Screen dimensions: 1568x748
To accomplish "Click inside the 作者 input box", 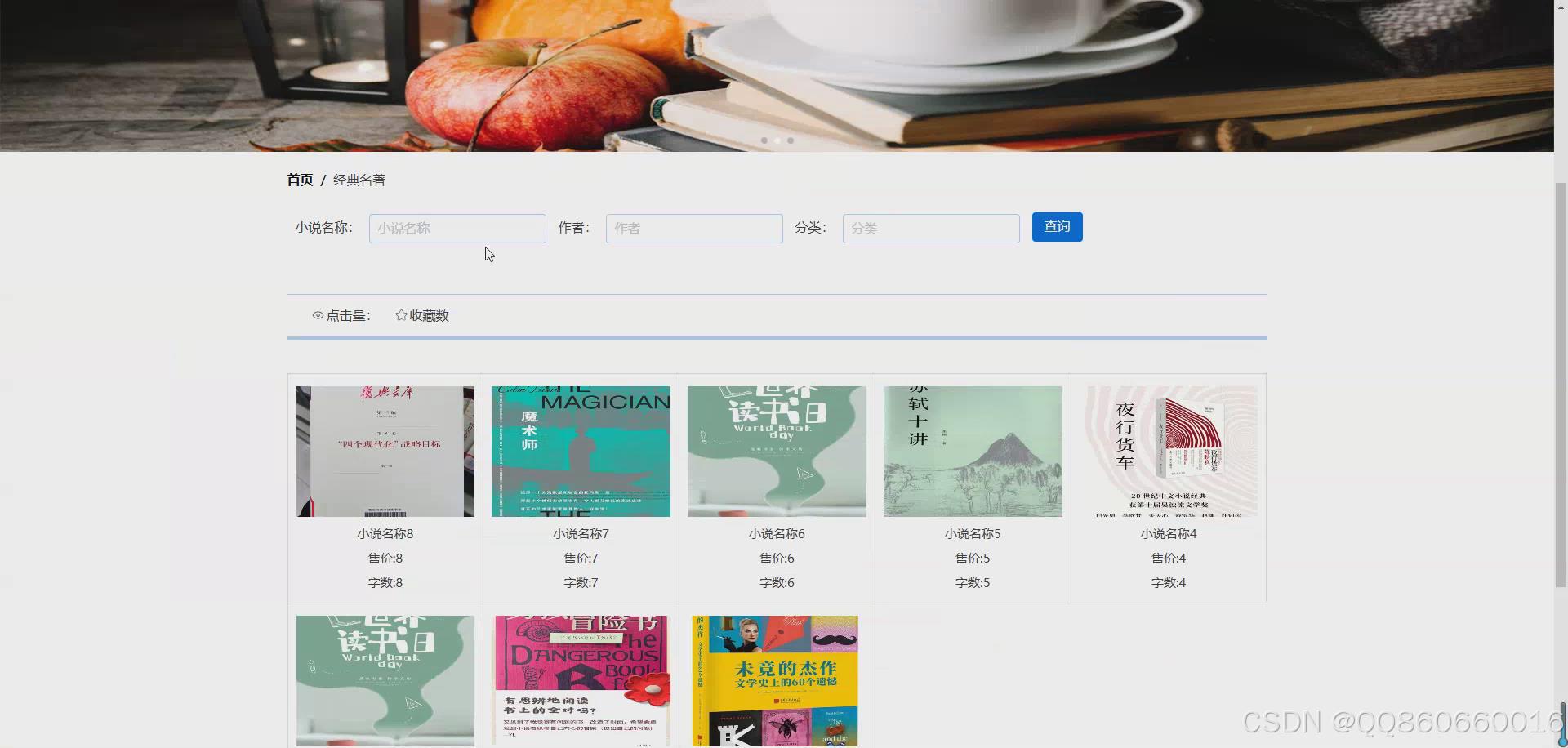I will pyautogui.click(x=693, y=228).
